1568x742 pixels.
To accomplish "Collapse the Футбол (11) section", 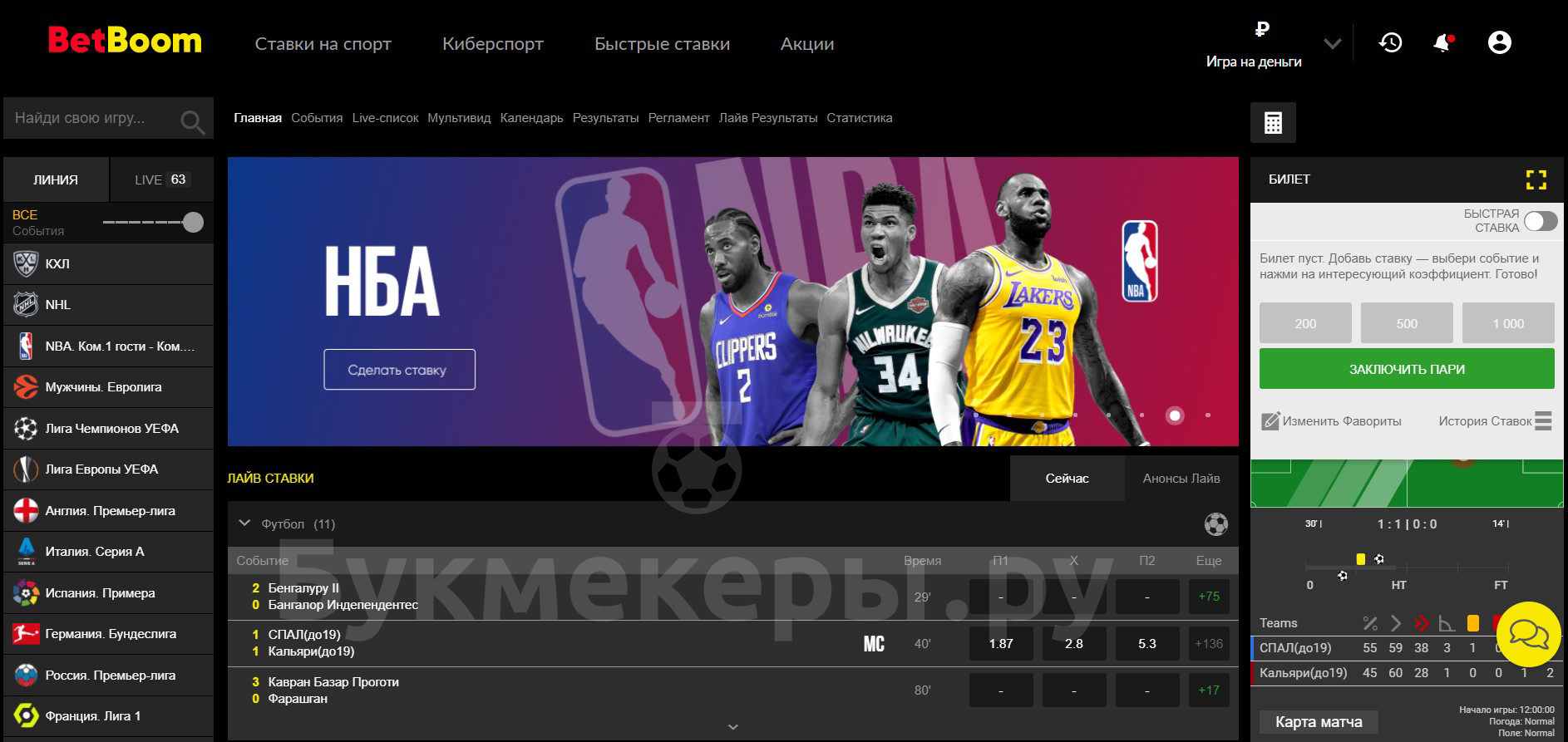I will click(244, 523).
